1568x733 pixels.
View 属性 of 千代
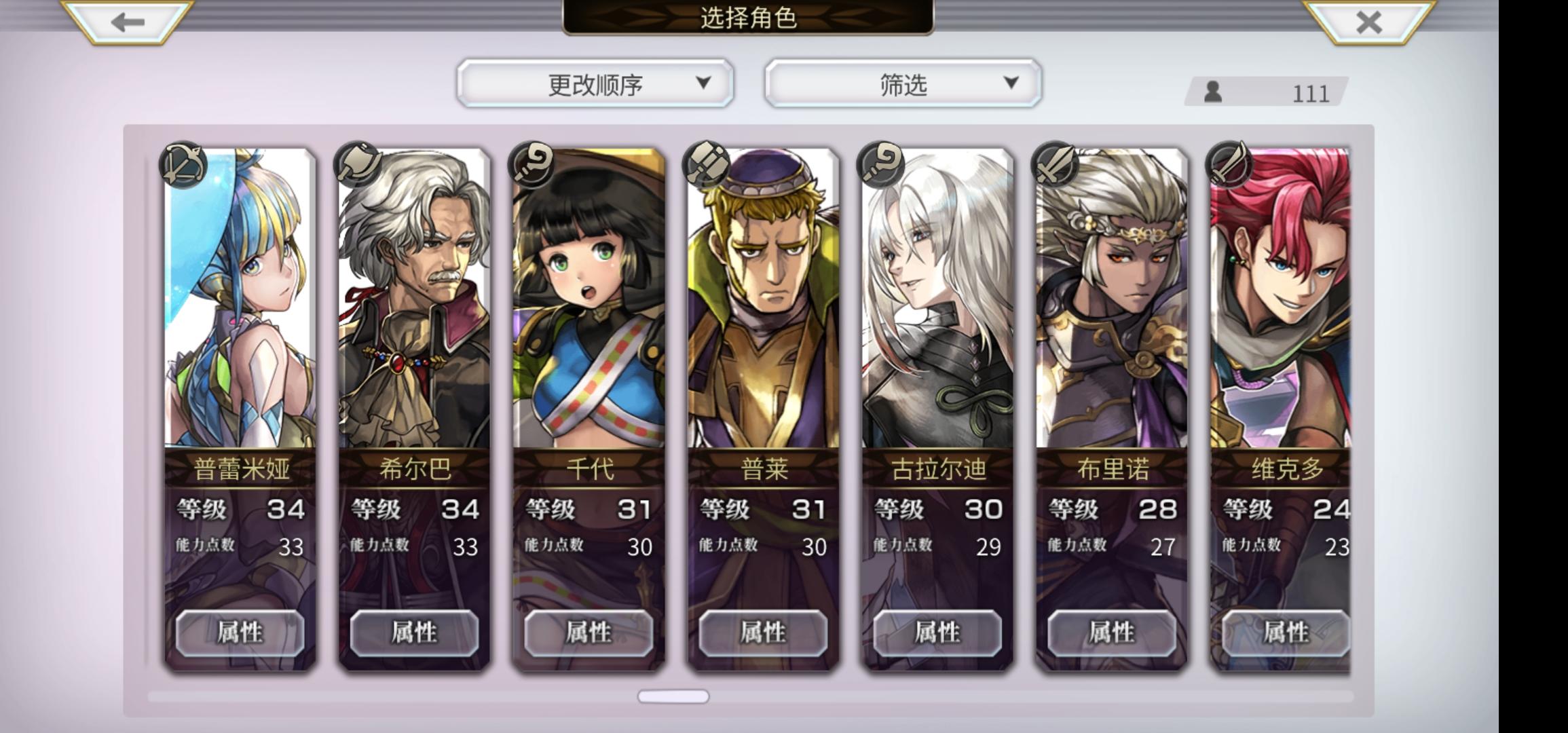(589, 633)
